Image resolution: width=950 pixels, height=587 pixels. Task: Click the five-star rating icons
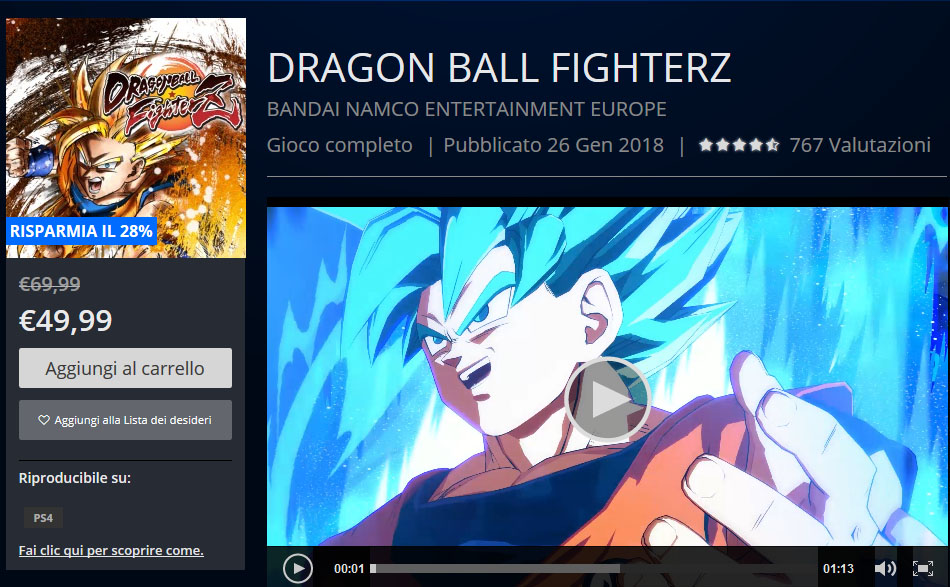click(739, 145)
